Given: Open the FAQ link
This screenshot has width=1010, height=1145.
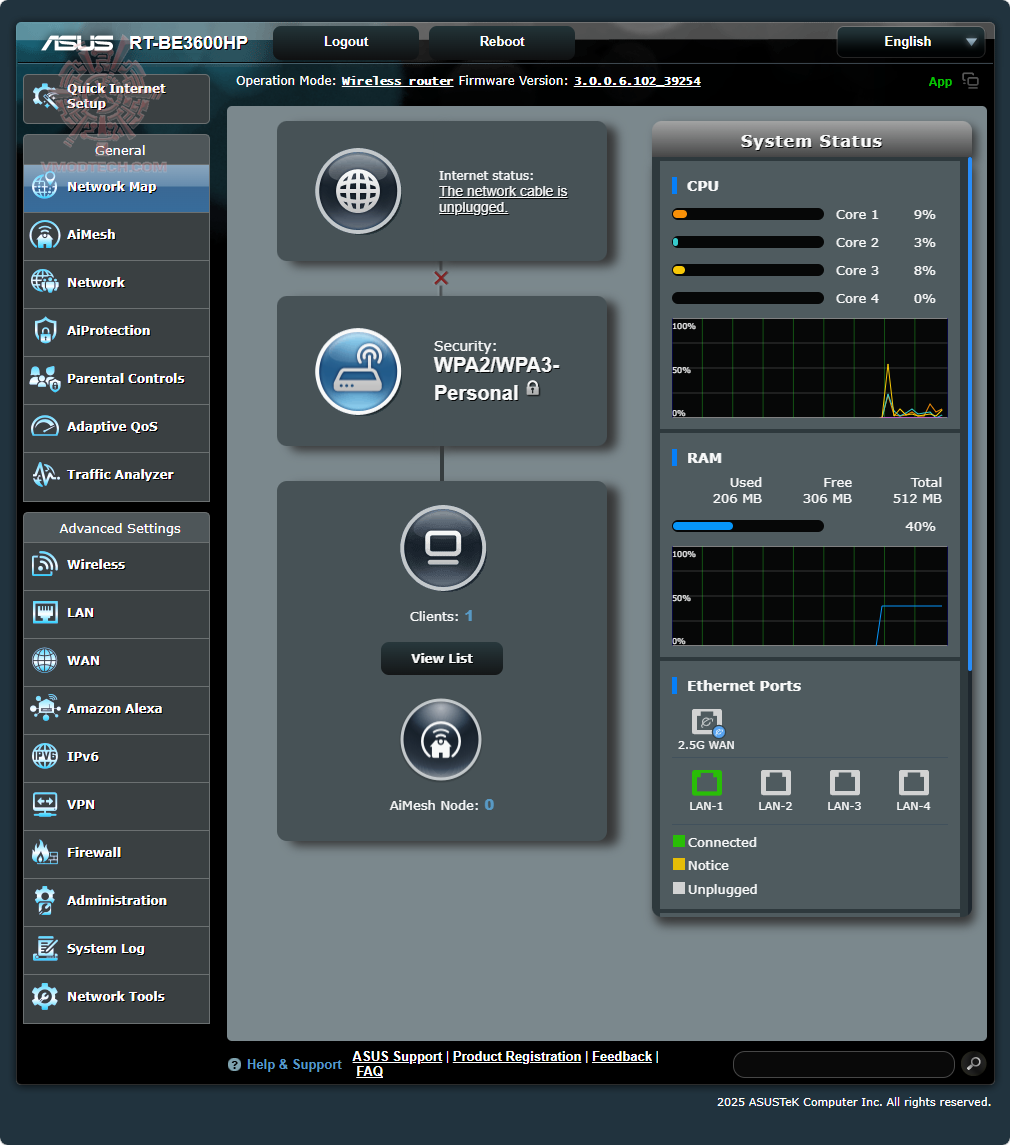Looking at the screenshot, I should [370, 1071].
